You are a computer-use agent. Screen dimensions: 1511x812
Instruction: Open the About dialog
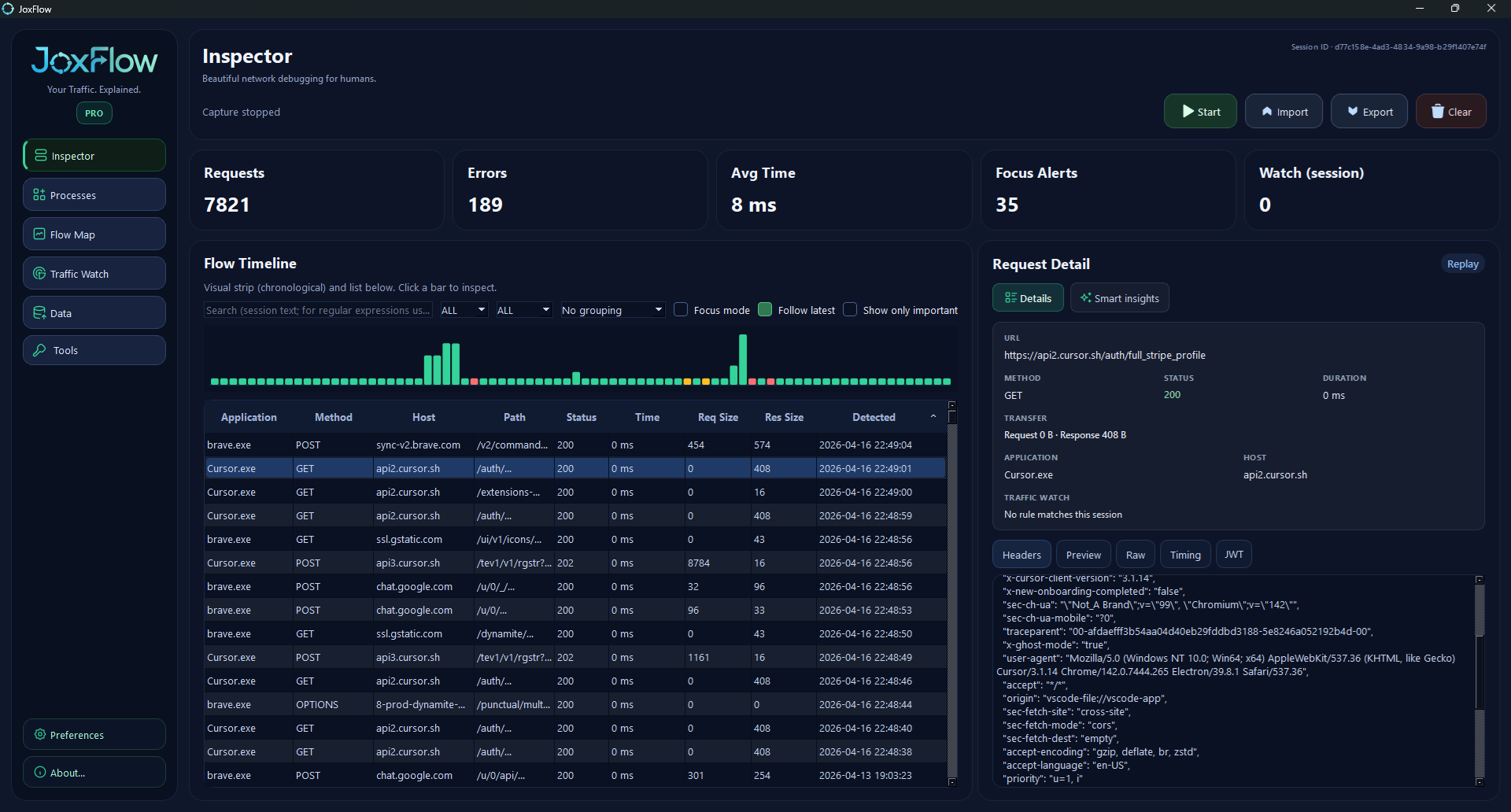point(94,772)
